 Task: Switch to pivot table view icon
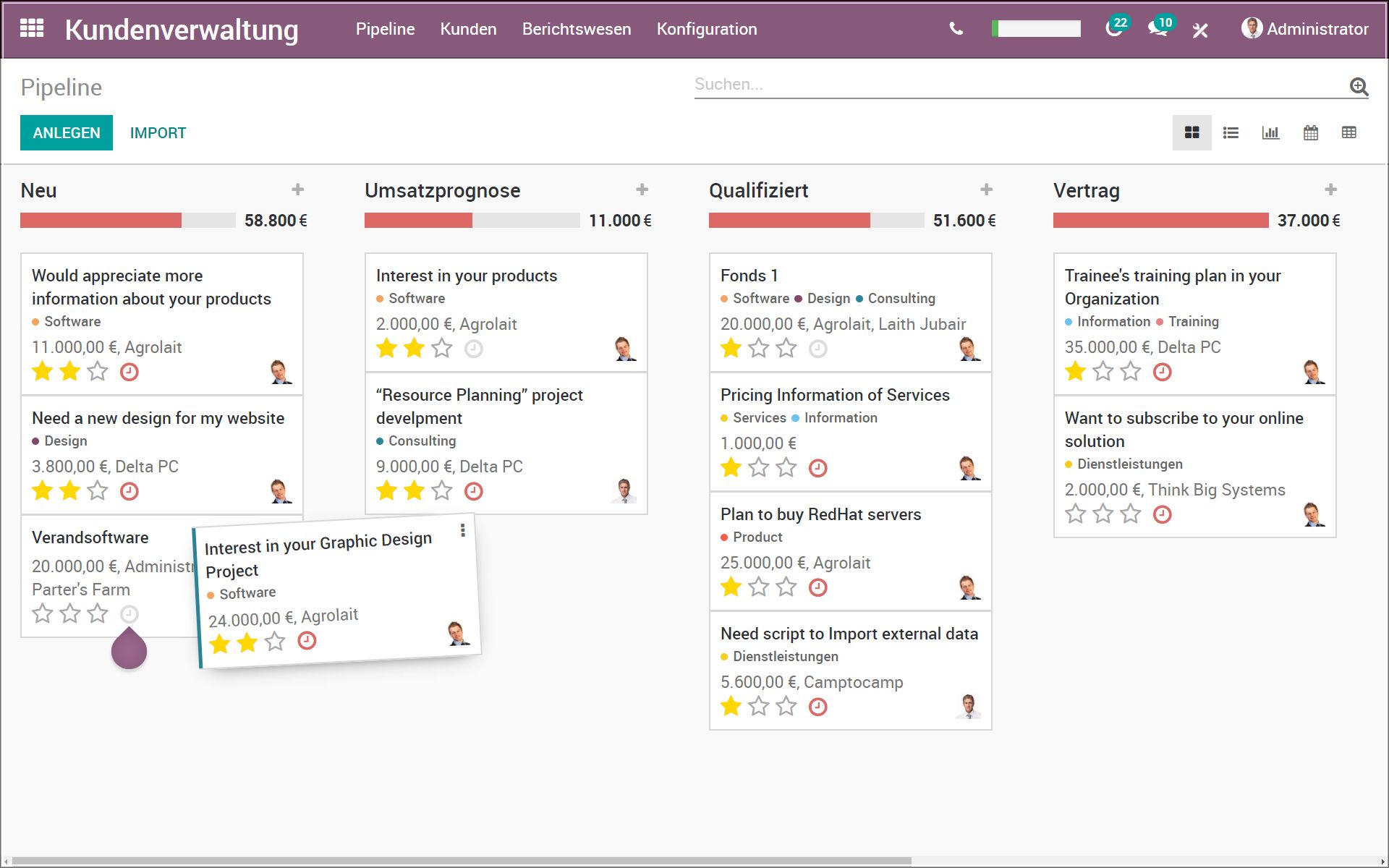[x=1348, y=133]
